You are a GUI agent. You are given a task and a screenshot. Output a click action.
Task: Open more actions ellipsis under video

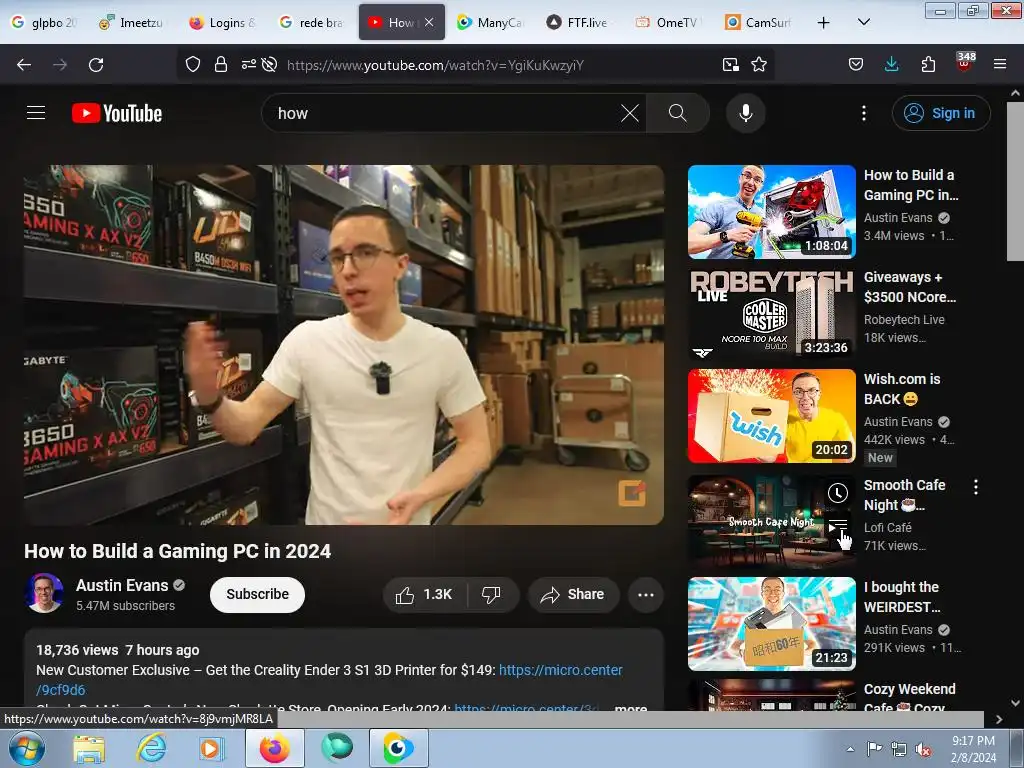tap(645, 594)
